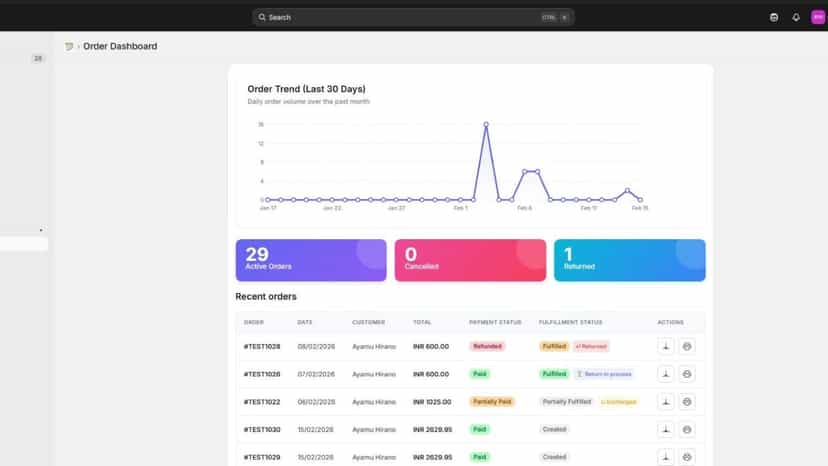
Task: Open the notifications bell
Action: click(x=796, y=17)
